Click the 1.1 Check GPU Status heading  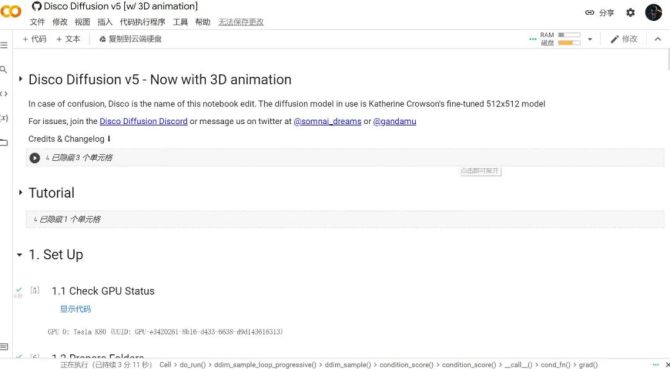103,291
